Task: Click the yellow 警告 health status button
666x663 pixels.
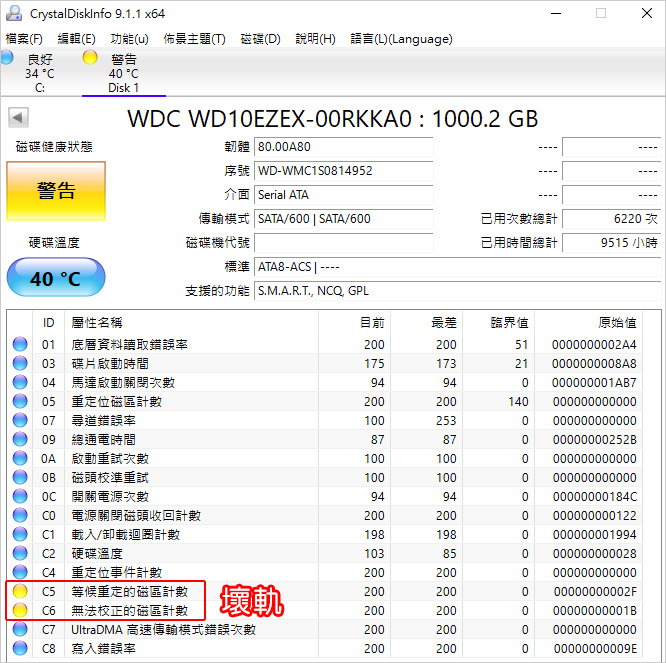Action: (x=56, y=191)
